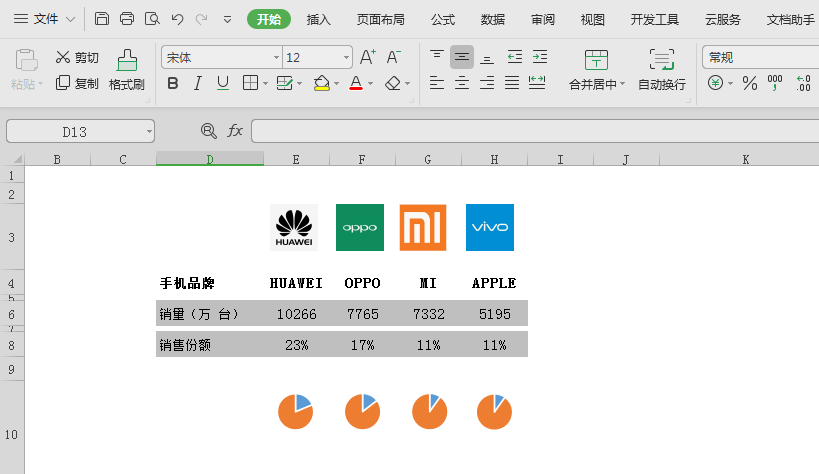The width and height of the screenshot is (819, 474).
Task: Expand fill color dropdown arrow
Action: (x=336, y=84)
